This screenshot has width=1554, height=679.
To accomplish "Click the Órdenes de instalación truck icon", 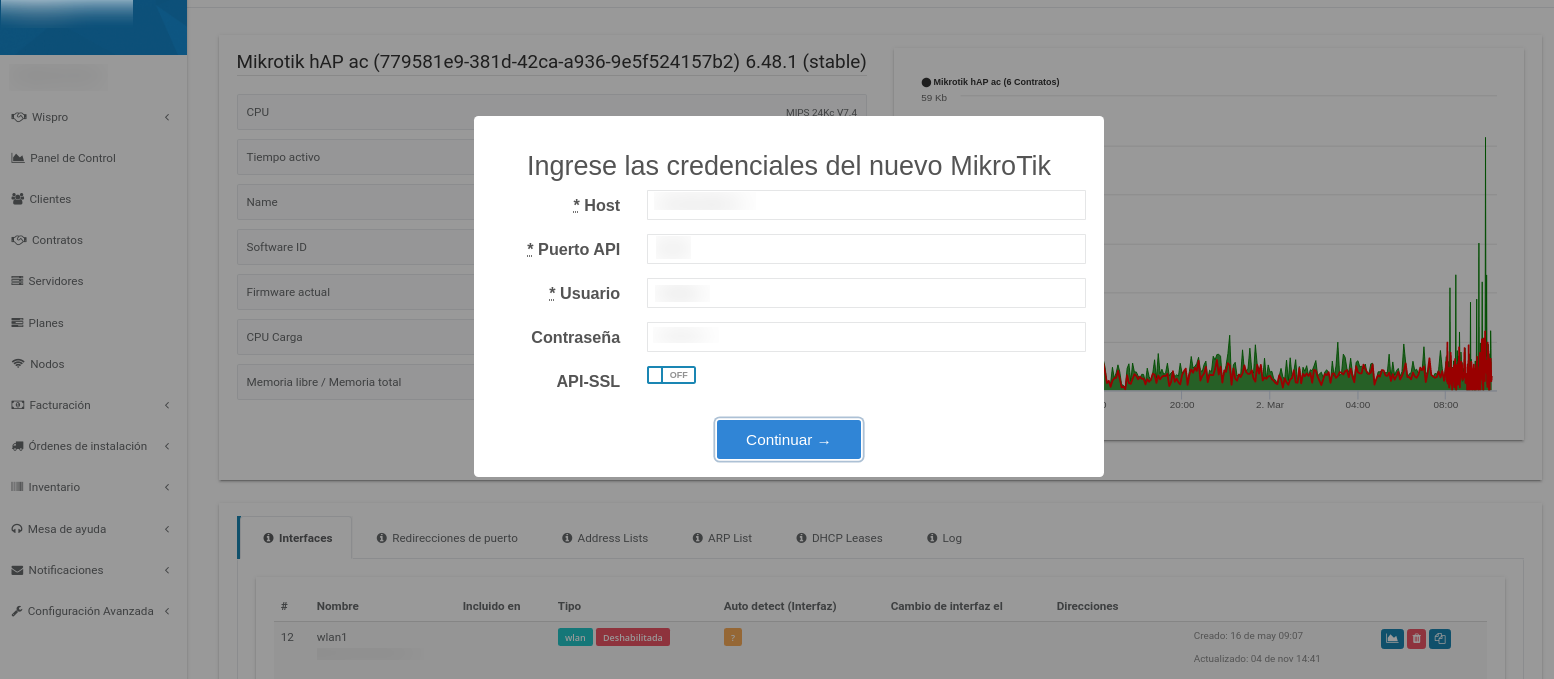I will [17, 446].
